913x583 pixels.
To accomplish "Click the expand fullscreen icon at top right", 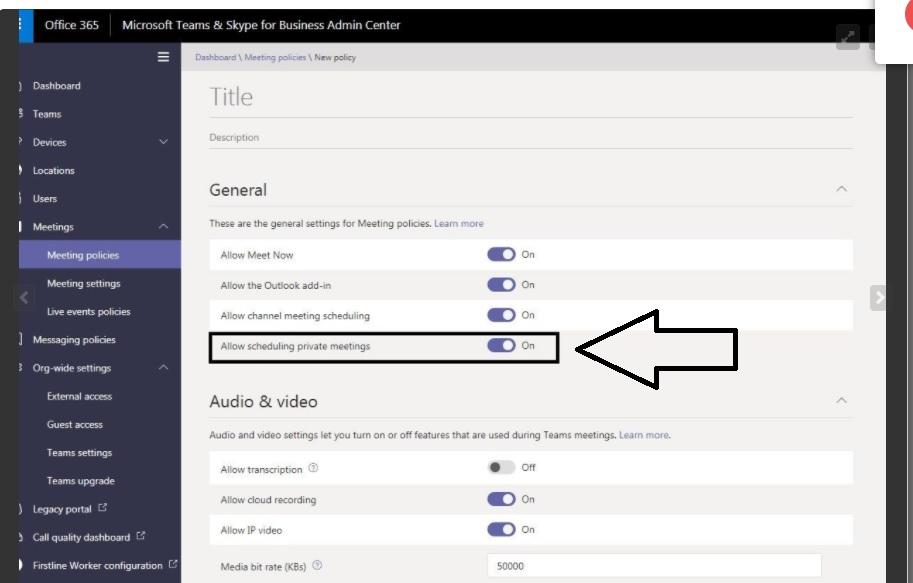I will pos(848,37).
